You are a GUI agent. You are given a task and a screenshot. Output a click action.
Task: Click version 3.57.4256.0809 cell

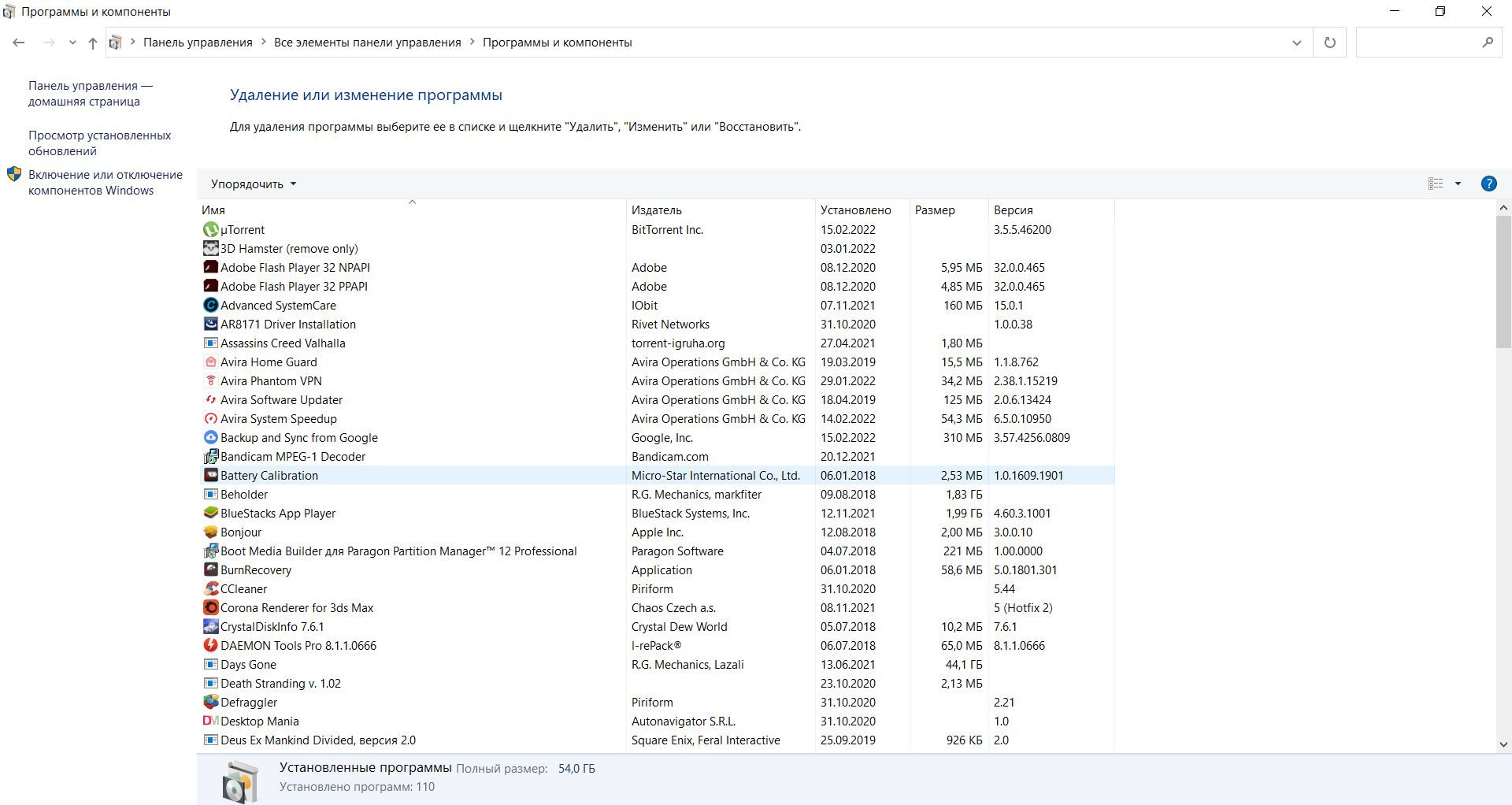[1032, 437]
